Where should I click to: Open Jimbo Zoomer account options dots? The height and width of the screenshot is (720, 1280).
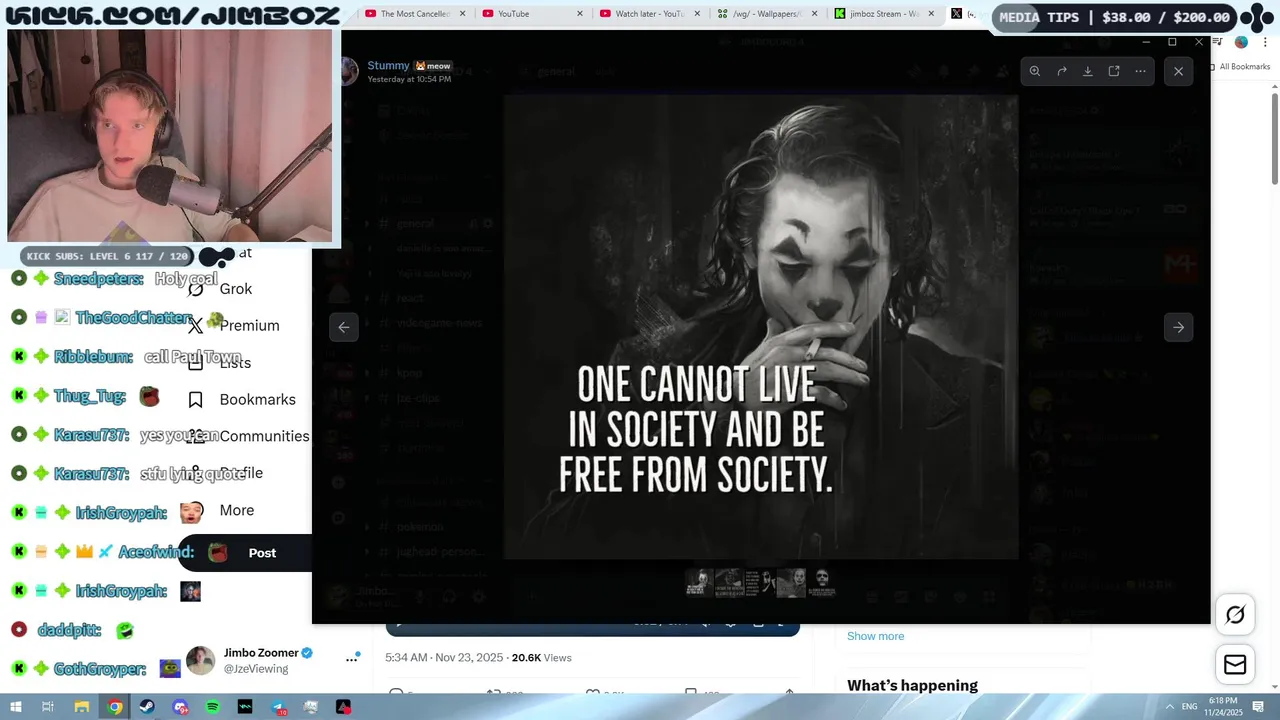click(x=352, y=658)
